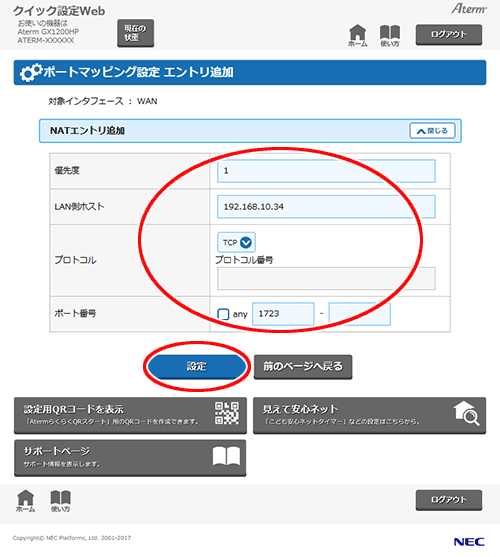The image size is (500, 557).
Task: Open the TCP protocol dropdown
Action: coord(236,242)
